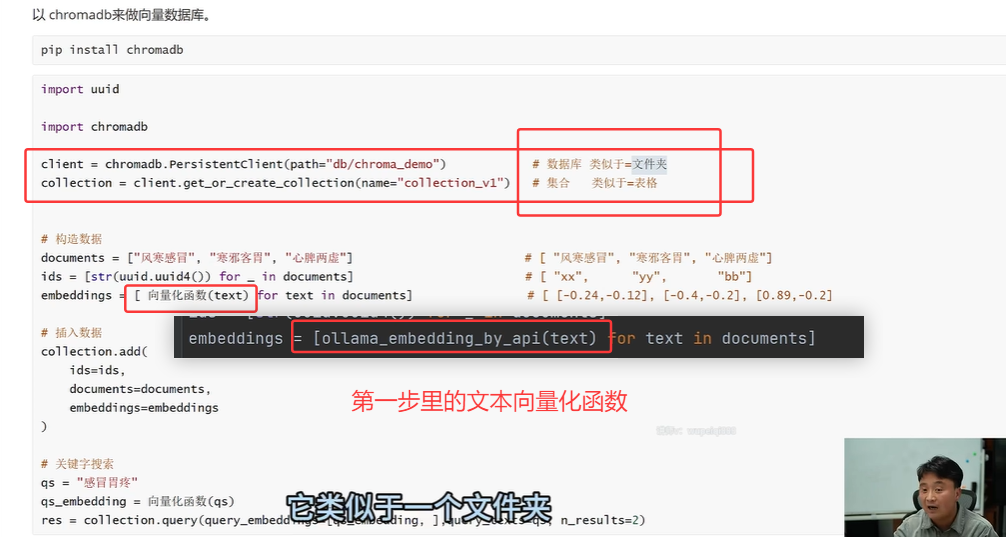Click "寒邪客胃" in the right-side comment list
Image resolution: width=1006 pixels, height=537 pixels.
pos(663,258)
